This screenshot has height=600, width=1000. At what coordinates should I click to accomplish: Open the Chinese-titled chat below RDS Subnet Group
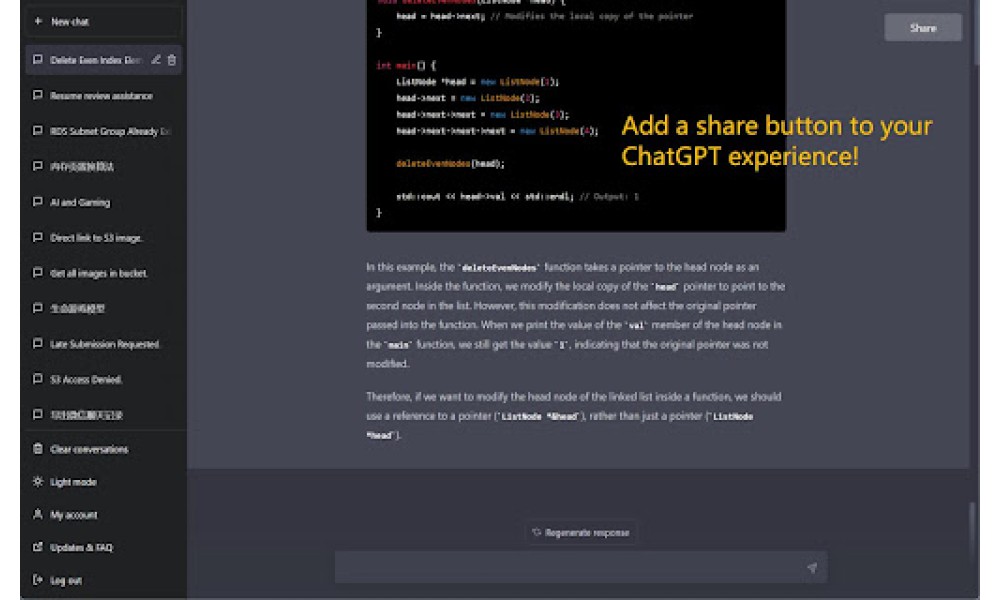point(103,166)
